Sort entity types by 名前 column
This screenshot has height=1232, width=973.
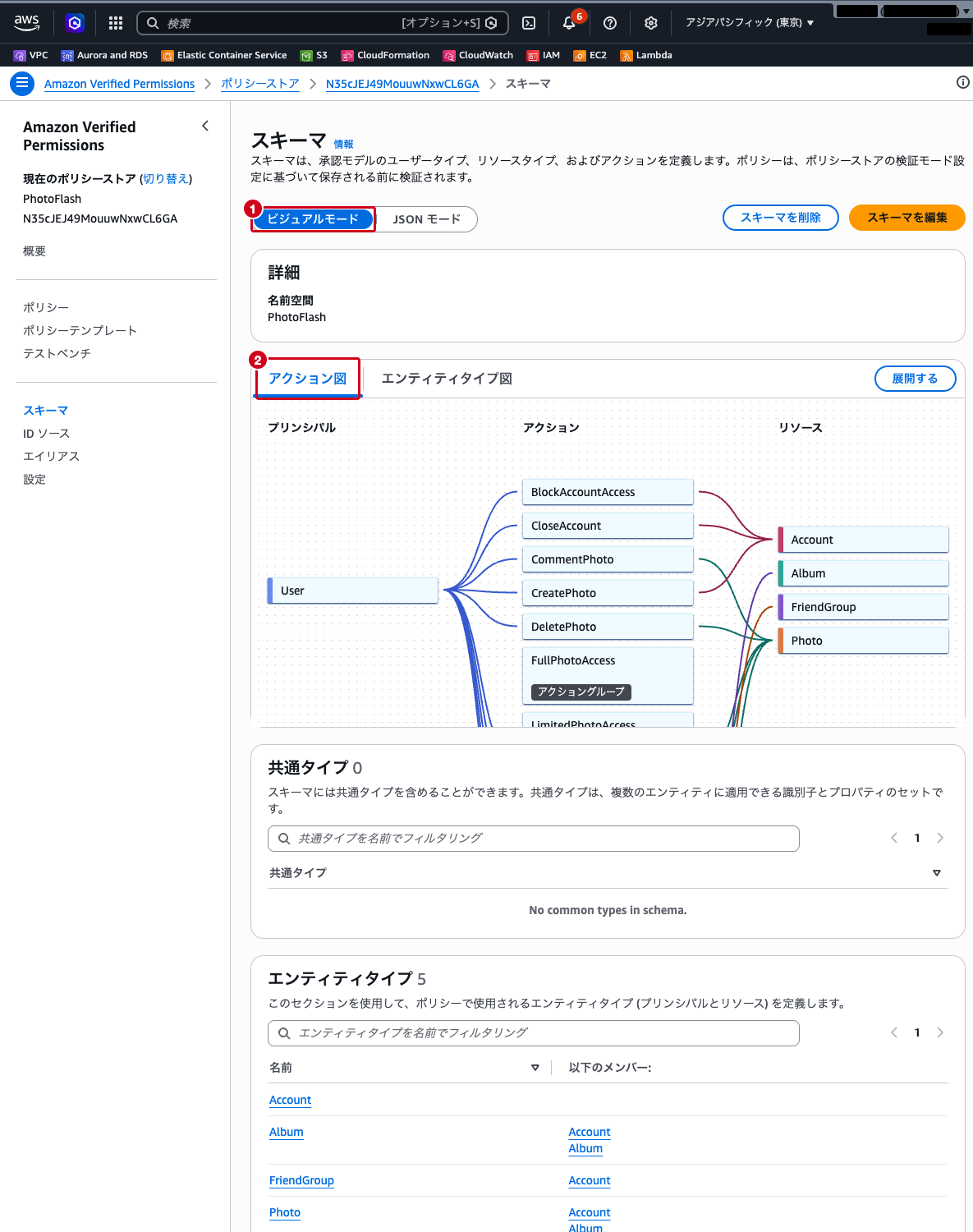tap(535, 1068)
